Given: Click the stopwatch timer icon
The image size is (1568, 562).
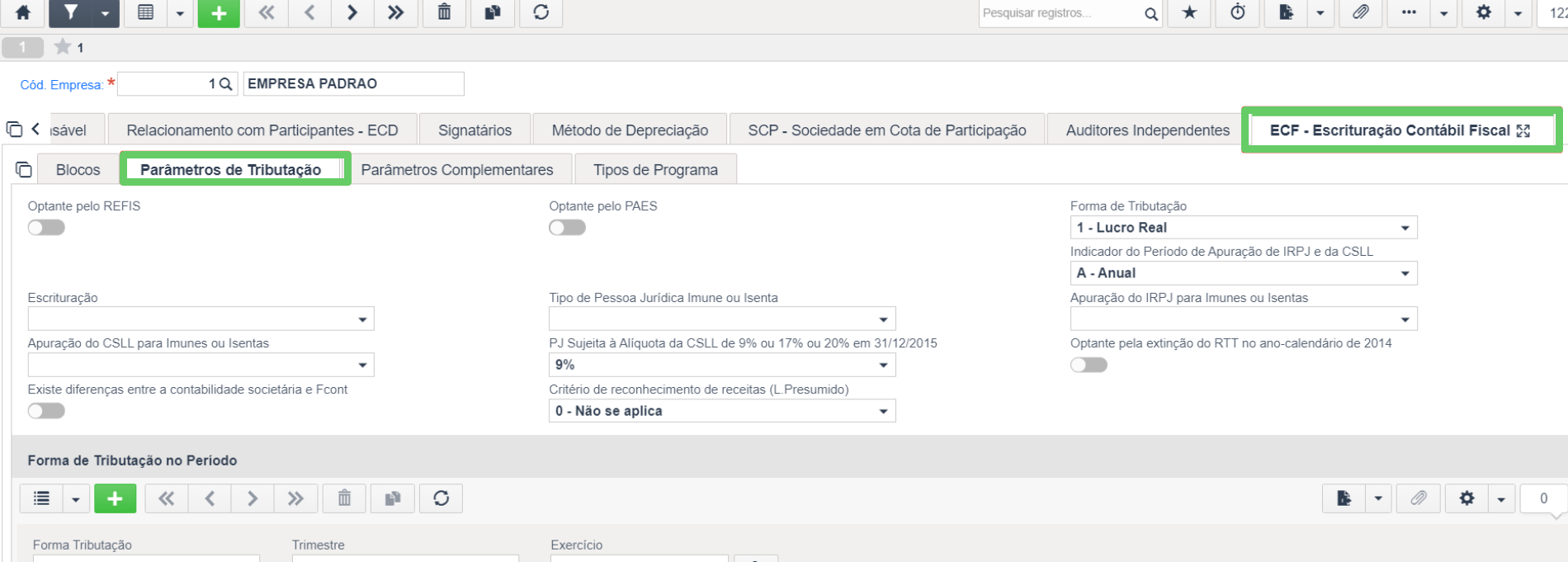Looking at the screenshot, I should (x=1238, y=12).
